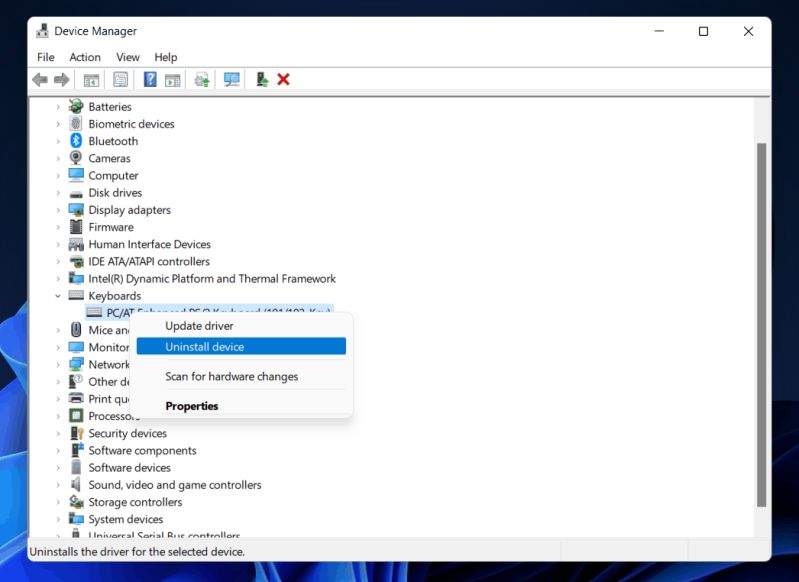The image size is (799, 582).
Task: Select Intel(R) Dynamic Platform and Thermal Framework
Action: tap(212, 279)
